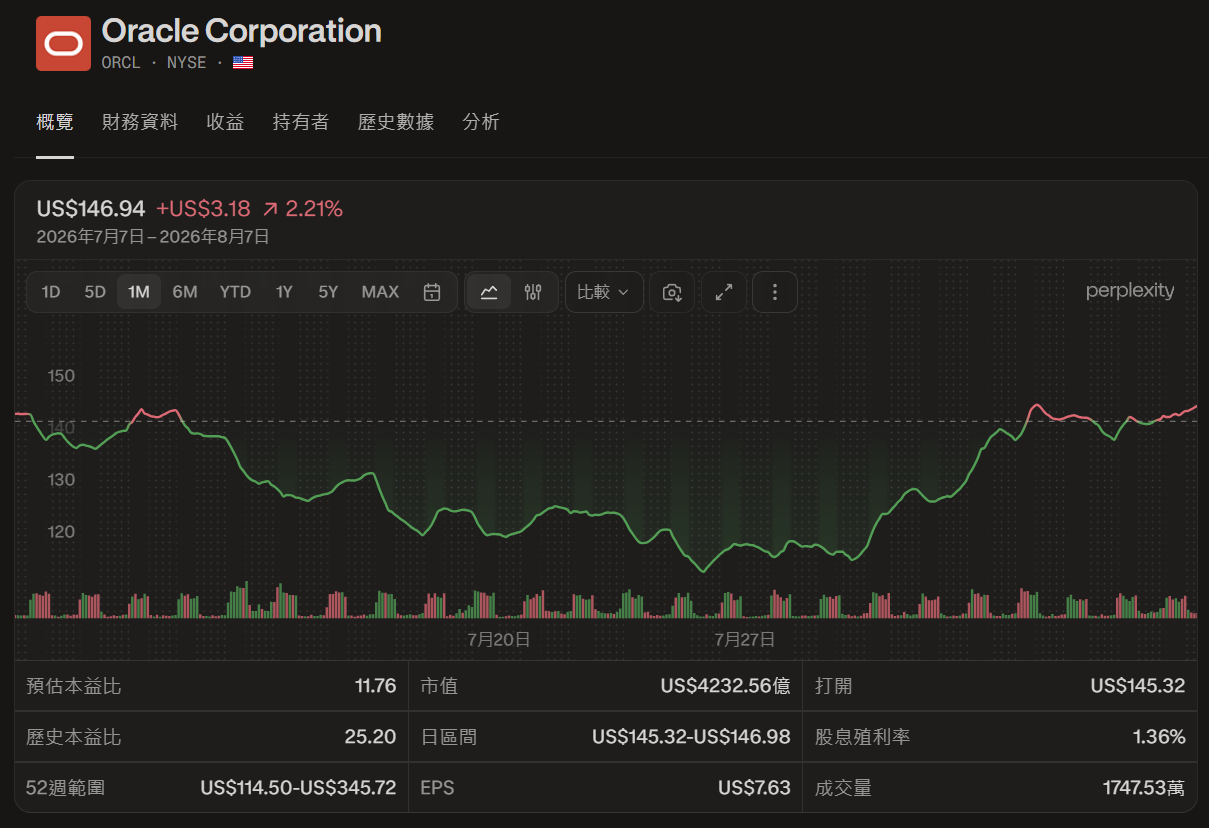The height and width of the screenshot is (828, 1209).
Task: Open the 分析 tab
Action: tap(481, 122)
